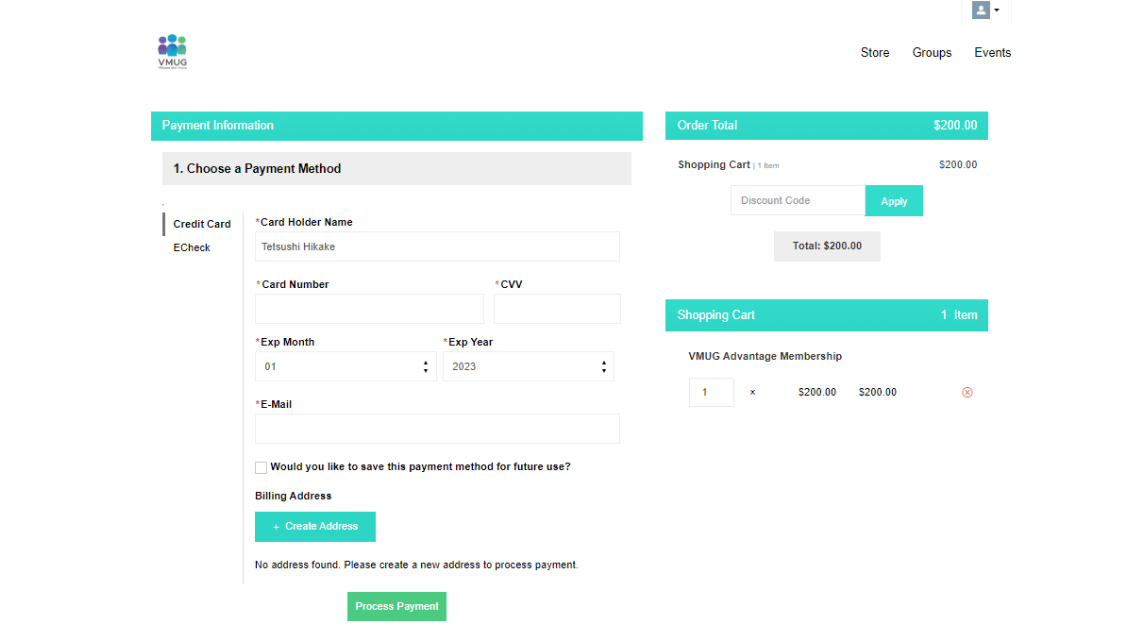Focus the E-Mail field
The height and width of the screenshot is (643, 1141).
pos(437,429)
